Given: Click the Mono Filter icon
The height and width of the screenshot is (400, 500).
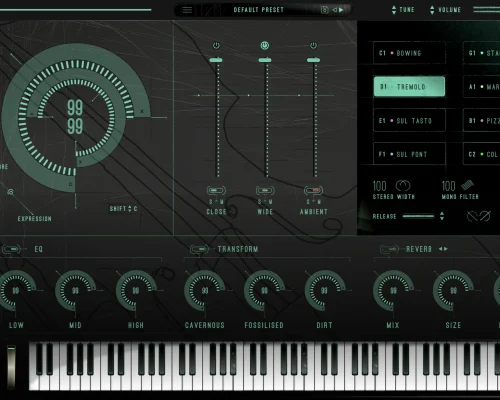Looking at the screenshot, I should 467,185.
